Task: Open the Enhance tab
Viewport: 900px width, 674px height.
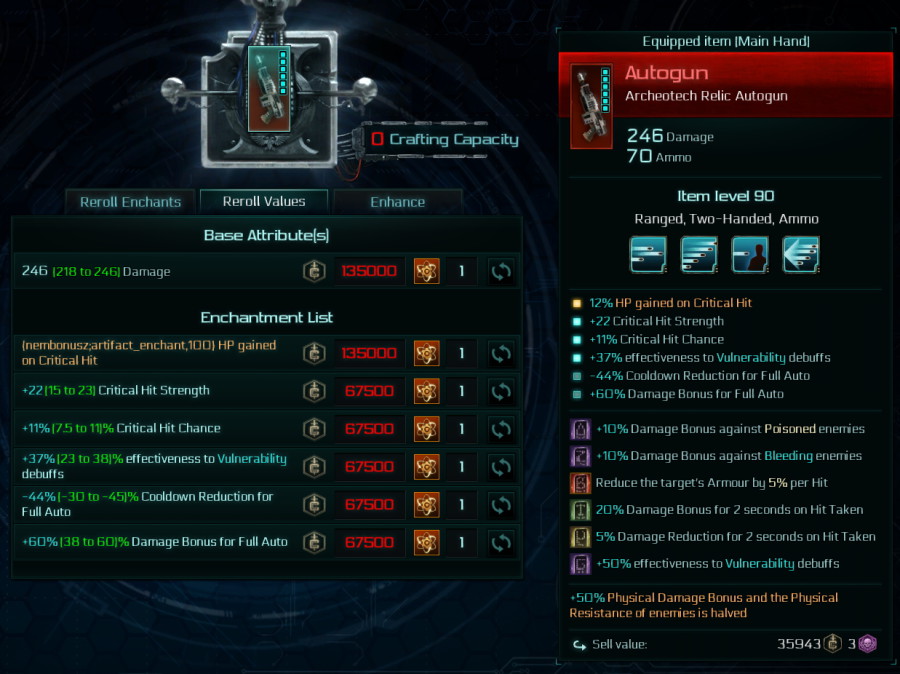Action: [398, 202]
